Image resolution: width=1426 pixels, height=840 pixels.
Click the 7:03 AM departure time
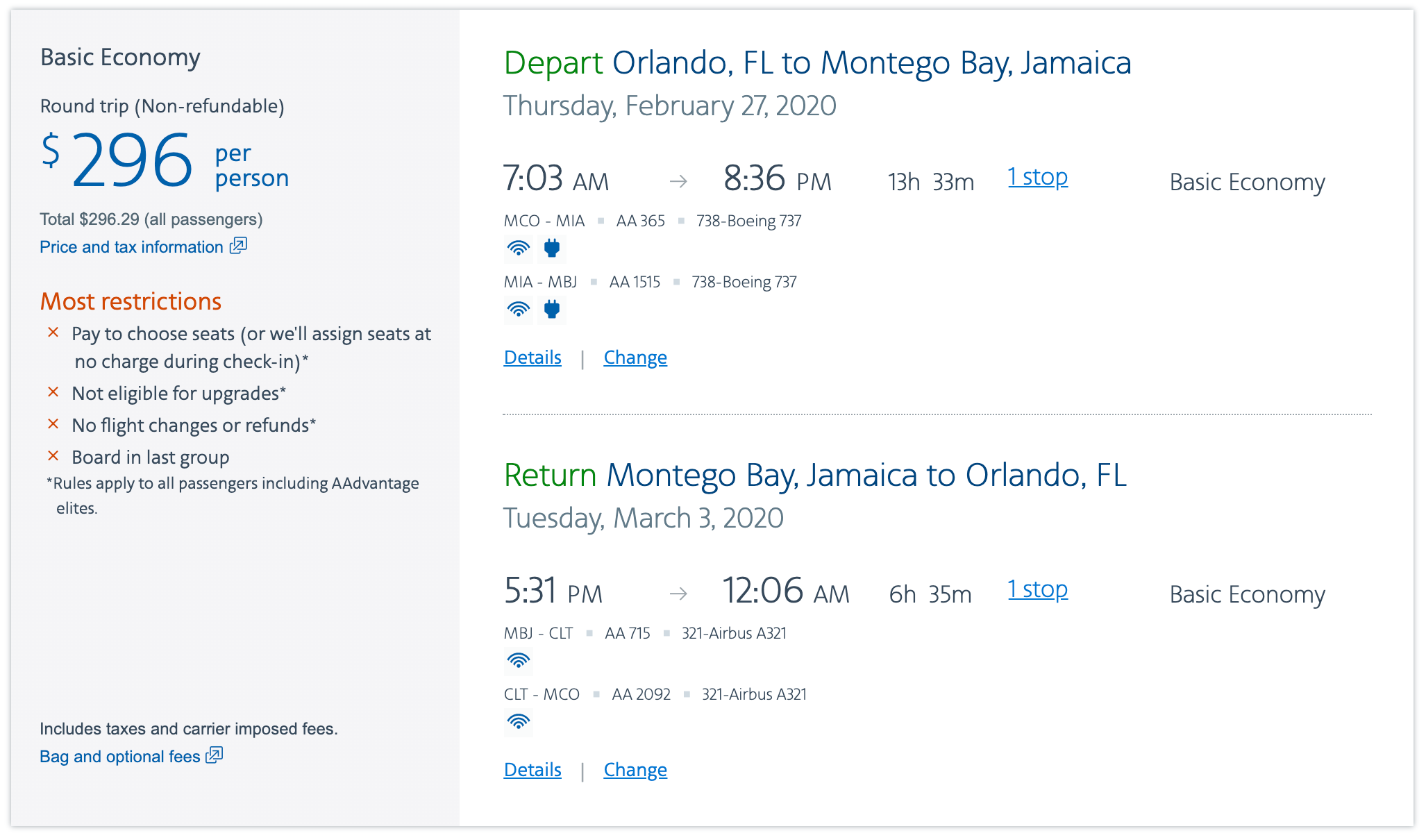point(555,179)
